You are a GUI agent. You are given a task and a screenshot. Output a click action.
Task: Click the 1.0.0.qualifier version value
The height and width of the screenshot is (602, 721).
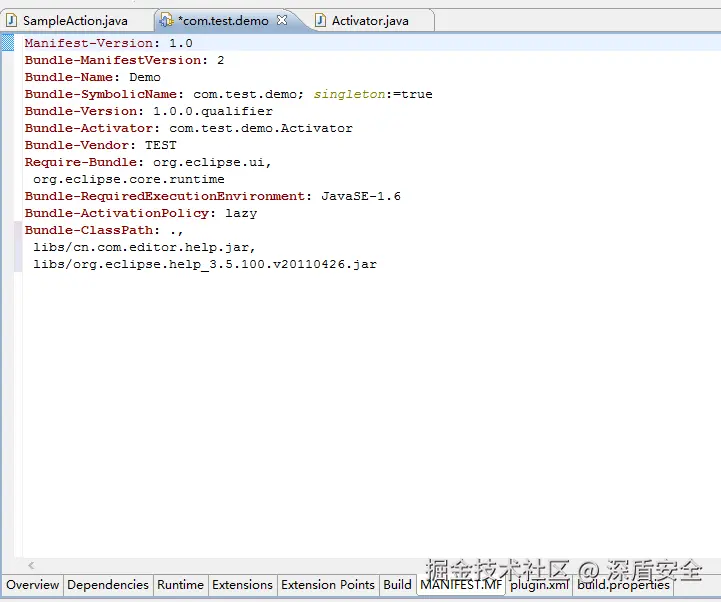point(213,111)
